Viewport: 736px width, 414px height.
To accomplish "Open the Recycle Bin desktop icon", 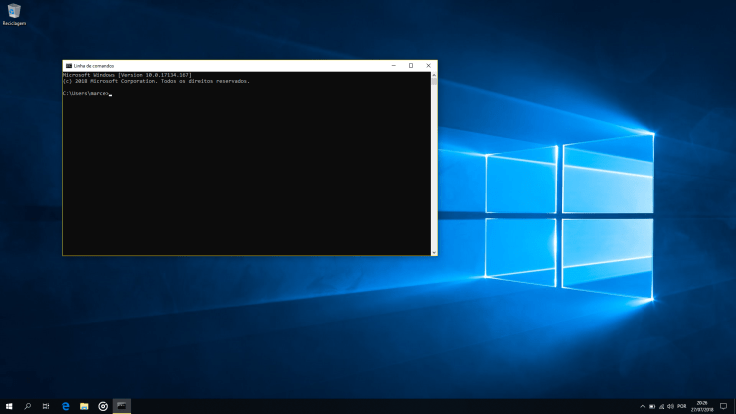I will (13, 13).
